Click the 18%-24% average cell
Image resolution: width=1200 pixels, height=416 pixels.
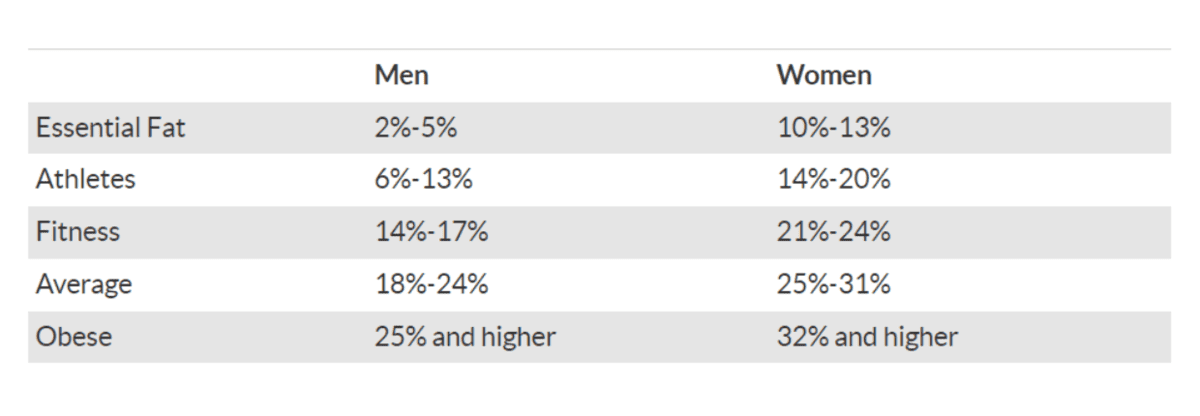point(431,285)
